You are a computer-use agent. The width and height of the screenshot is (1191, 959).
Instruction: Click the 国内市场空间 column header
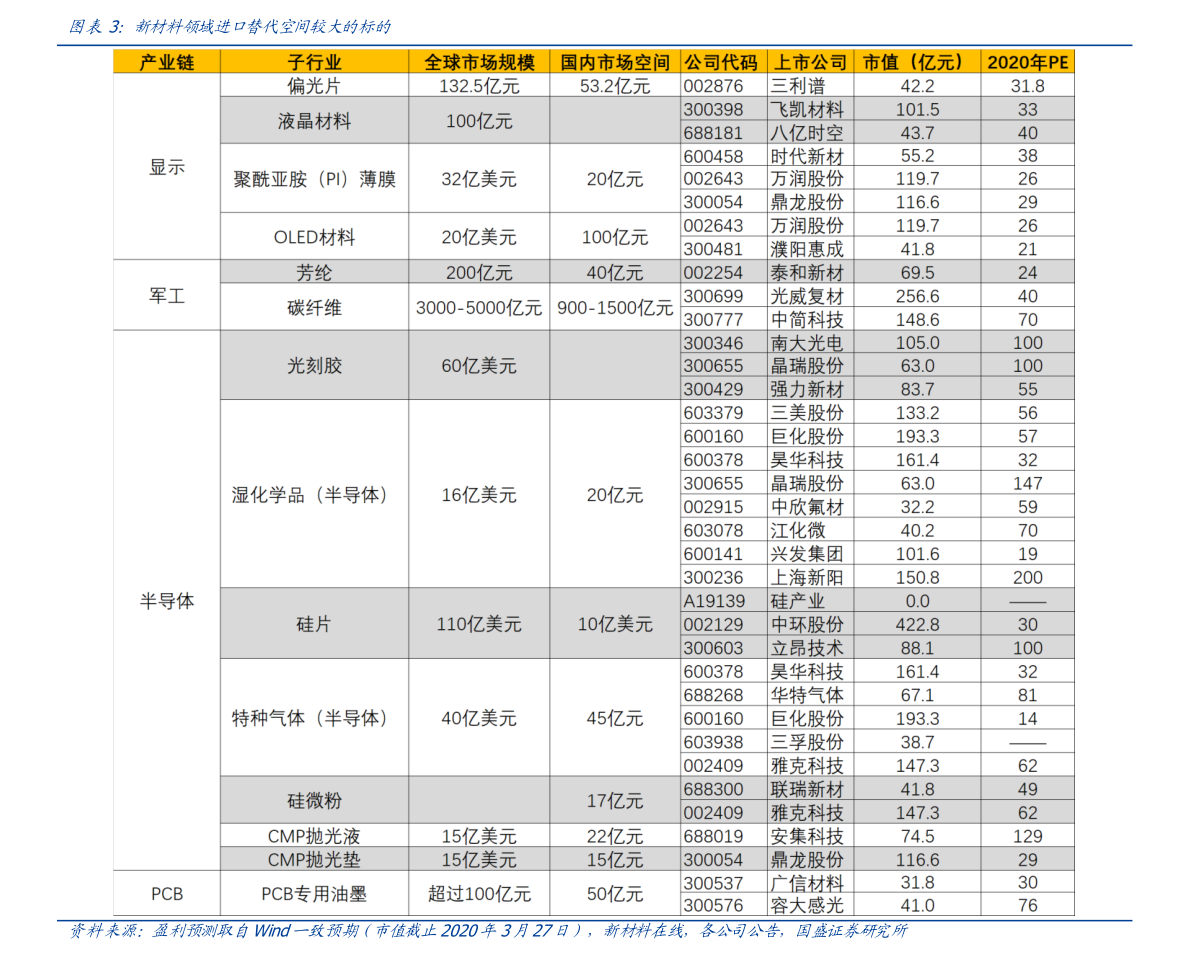click(x=614, y=62)
